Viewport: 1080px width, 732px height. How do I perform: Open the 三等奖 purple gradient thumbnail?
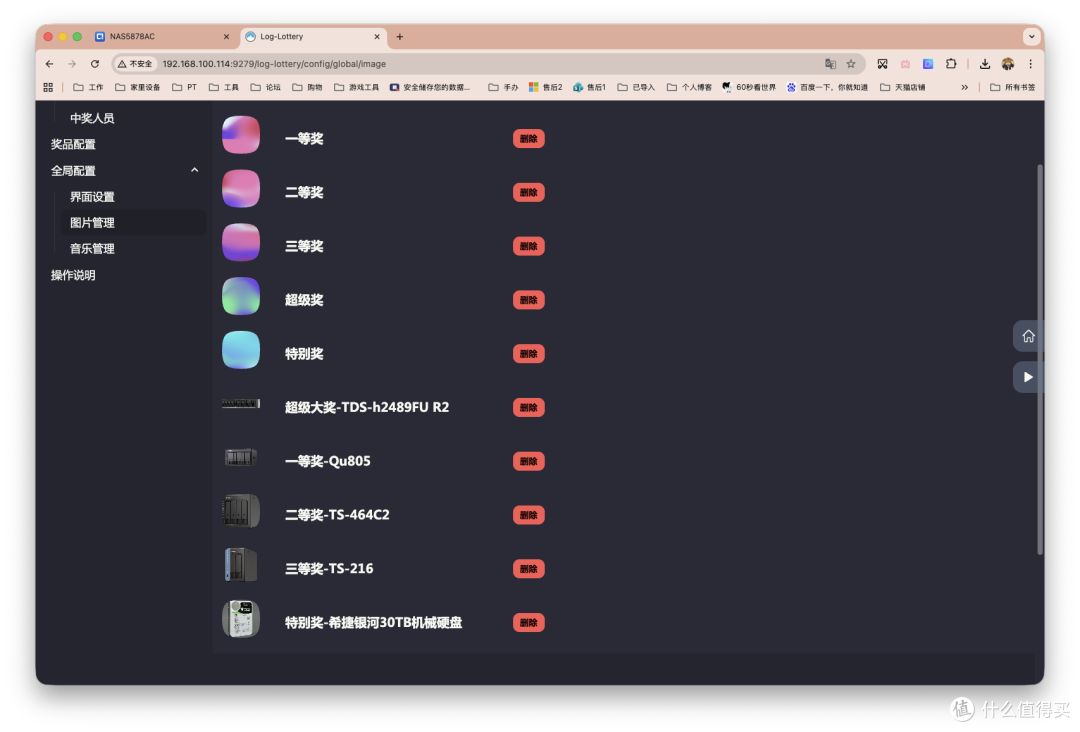tap(241, 242)
